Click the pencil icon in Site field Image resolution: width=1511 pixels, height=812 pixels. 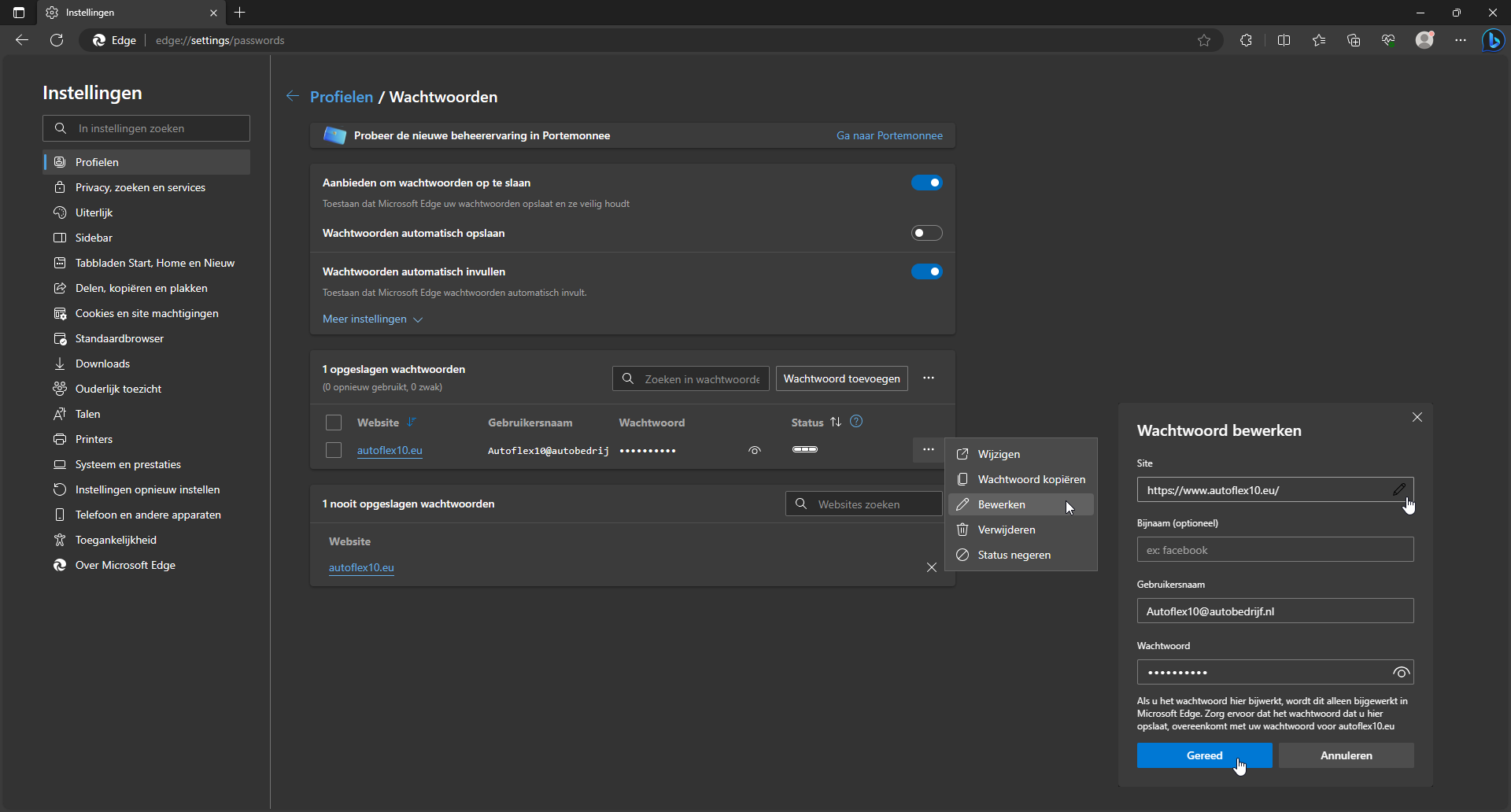tap(1398, 489)
